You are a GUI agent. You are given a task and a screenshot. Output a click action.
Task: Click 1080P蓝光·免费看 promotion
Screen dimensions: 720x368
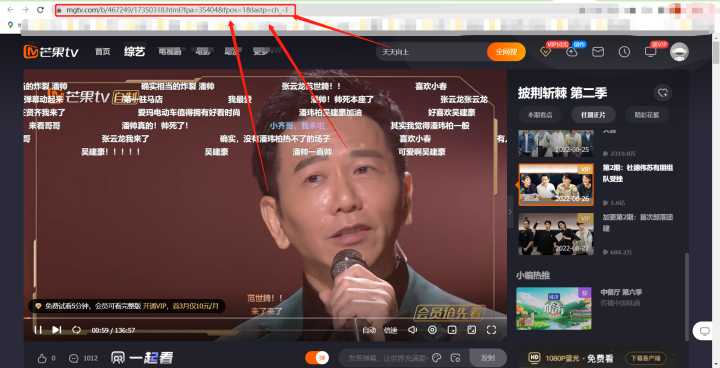tap(571, 358)
